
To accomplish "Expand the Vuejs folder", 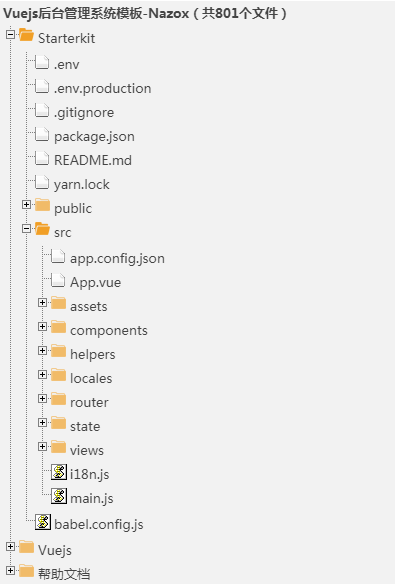I will pos(10,546).
